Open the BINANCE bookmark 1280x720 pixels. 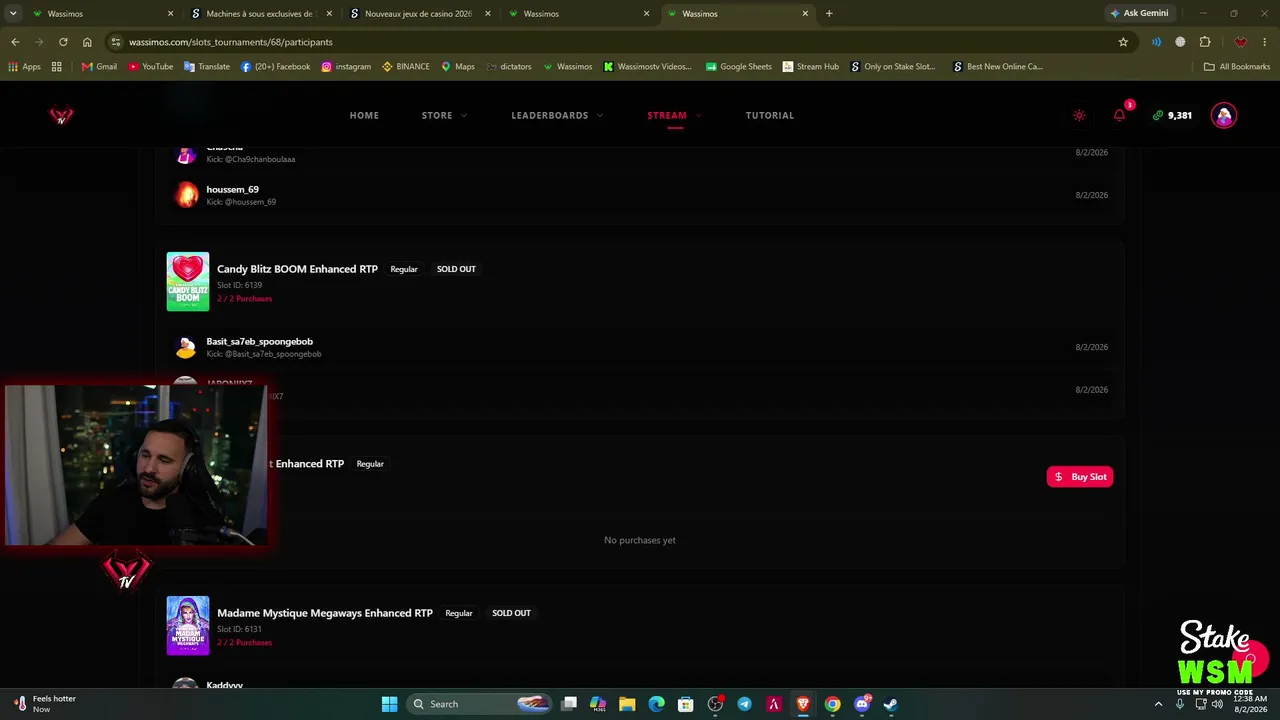point(406,67)
